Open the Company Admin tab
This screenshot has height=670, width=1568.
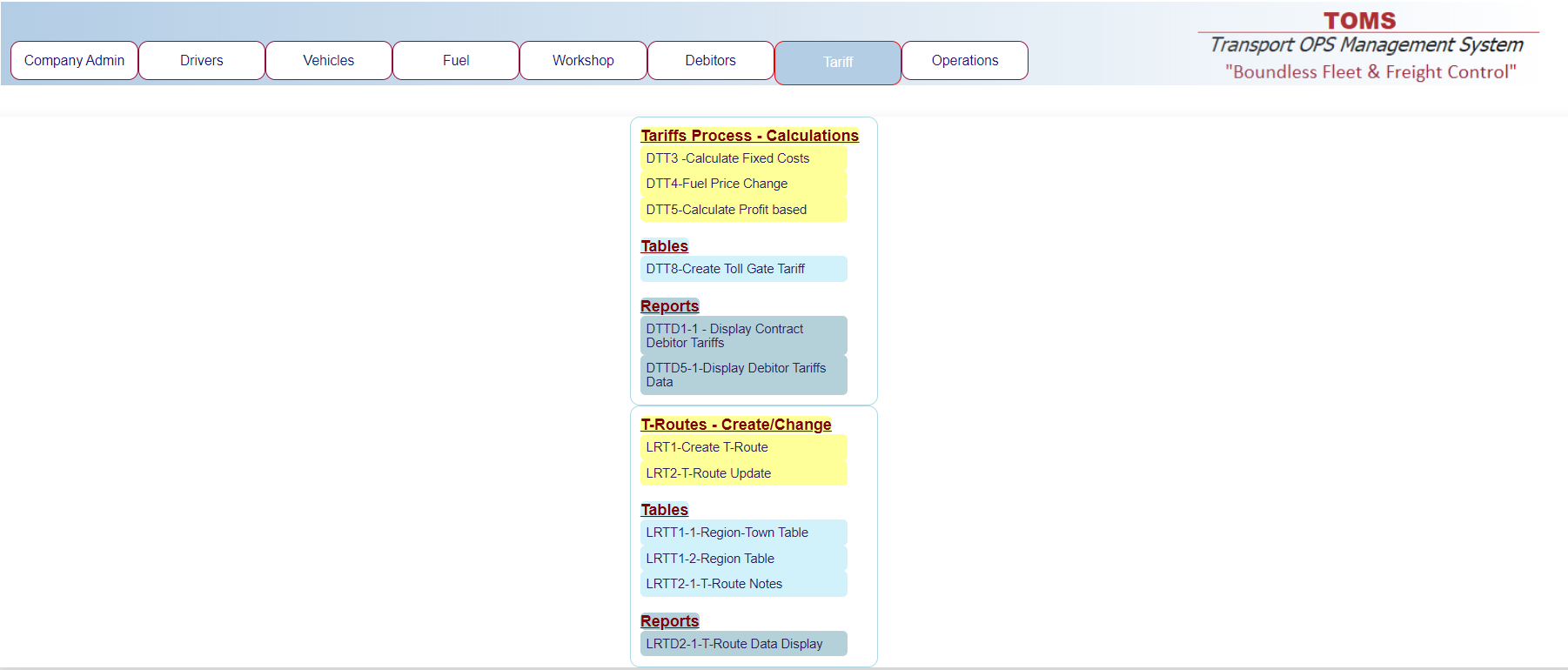click(74, 61)
